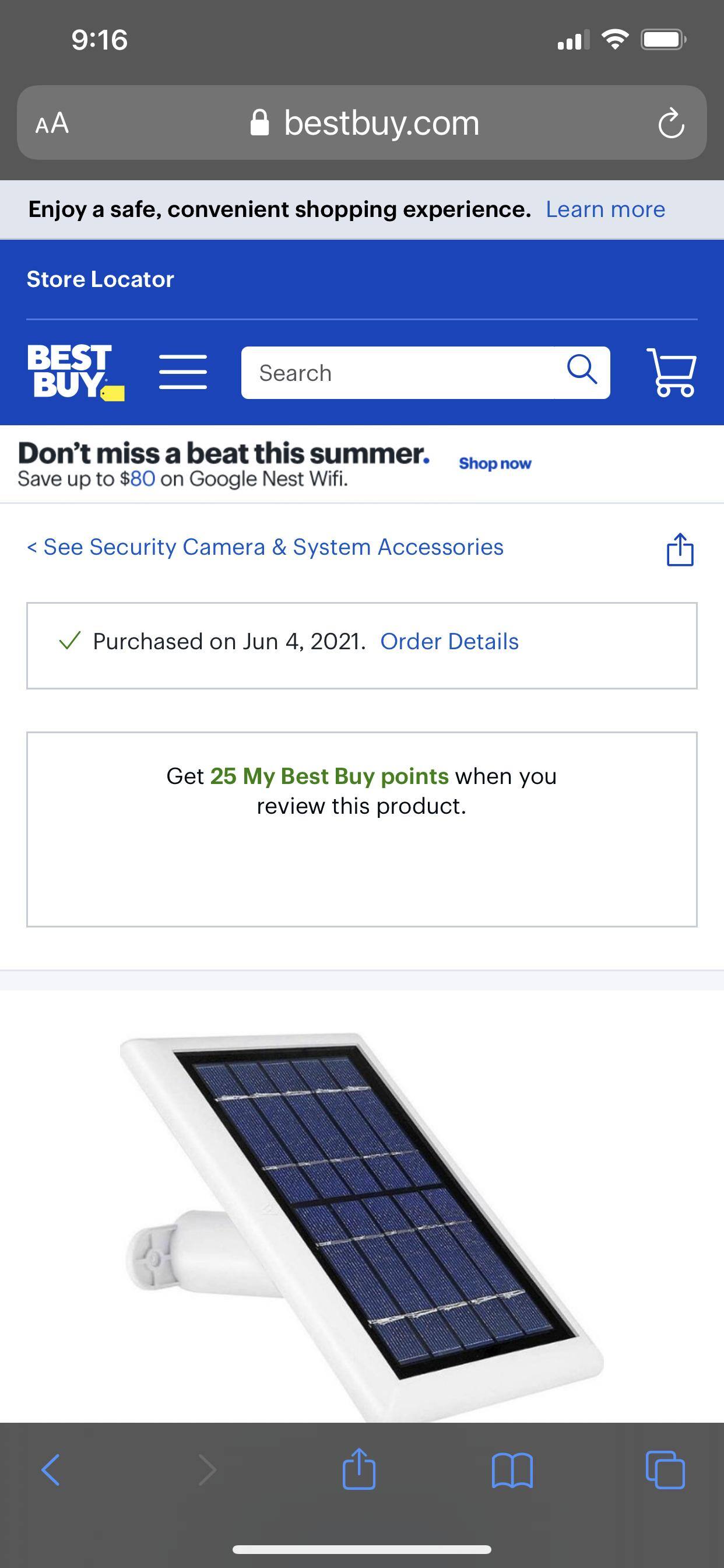724x1568 pixels.
Task: Open Order Details link
Action: pyautogui.click(x=449, y=642)
